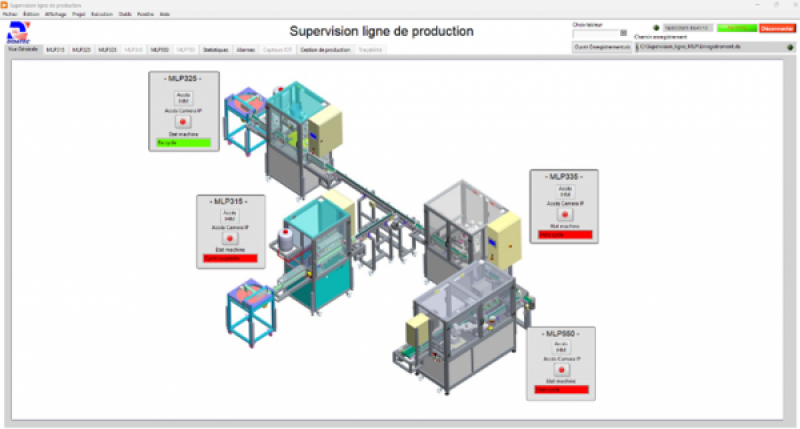Click the Choix tableur label
The height and width of the screenshot is (429, 800).
pos(587,24)
